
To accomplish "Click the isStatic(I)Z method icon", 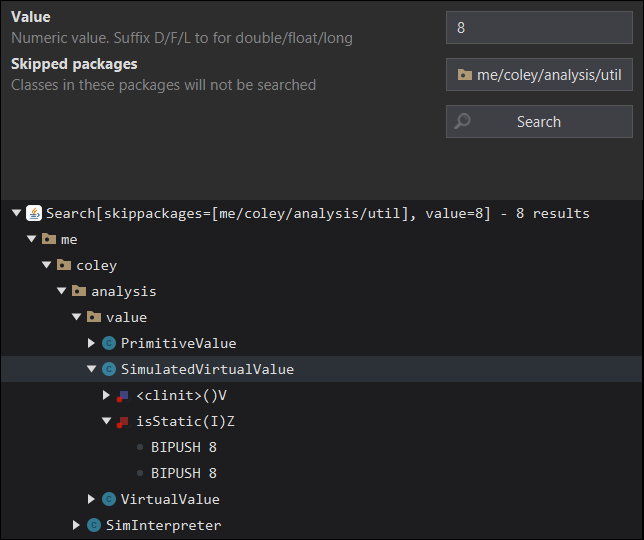I will click(x=123, y=422).
